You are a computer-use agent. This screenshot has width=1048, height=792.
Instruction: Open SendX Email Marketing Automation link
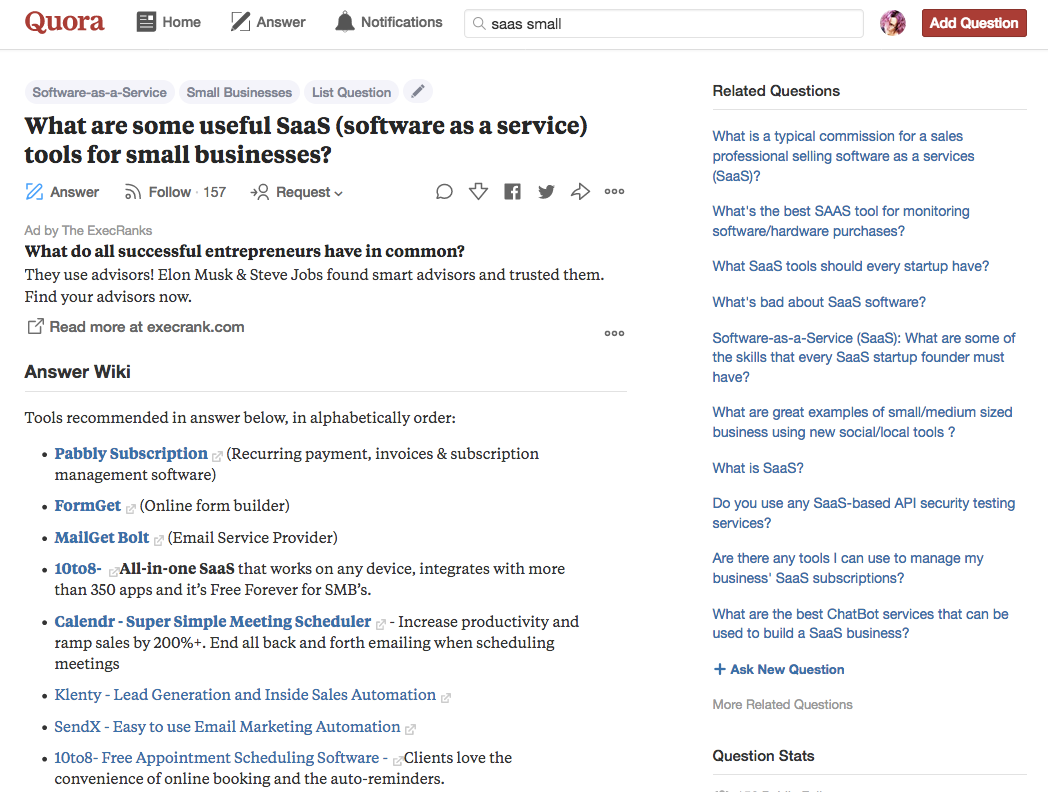pyautogui.click(x=227, y=727)
